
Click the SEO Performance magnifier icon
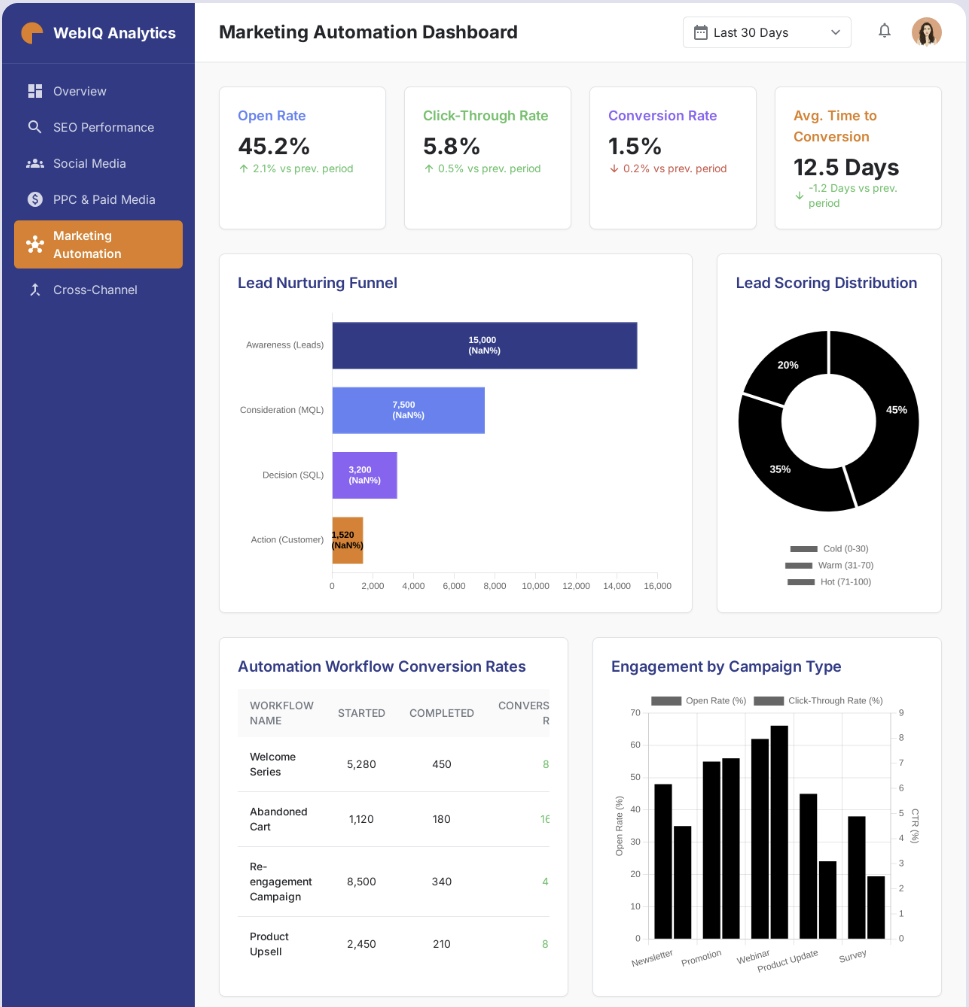[35, 127]
